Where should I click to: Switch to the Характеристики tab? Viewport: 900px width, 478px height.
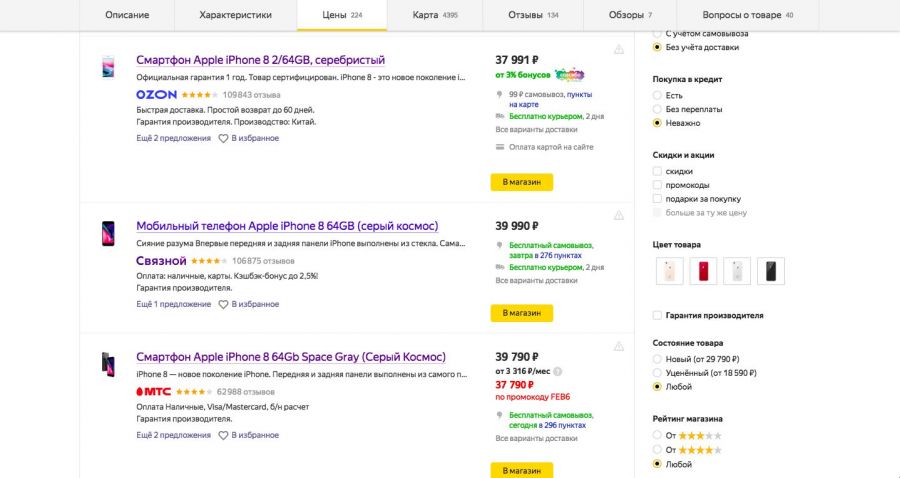[x=235, y=15]
